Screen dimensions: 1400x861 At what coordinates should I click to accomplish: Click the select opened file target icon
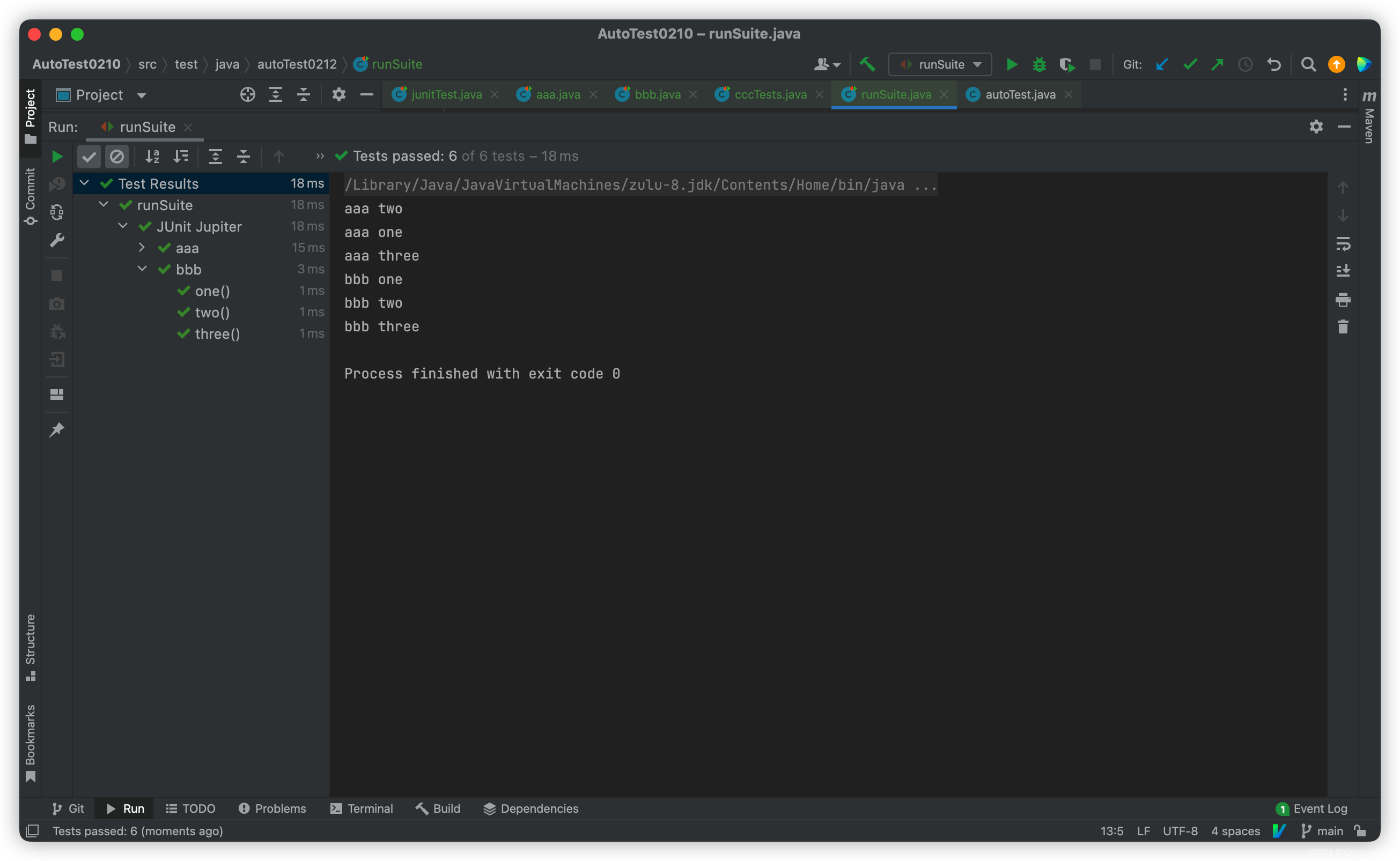[x=247, y=94]
